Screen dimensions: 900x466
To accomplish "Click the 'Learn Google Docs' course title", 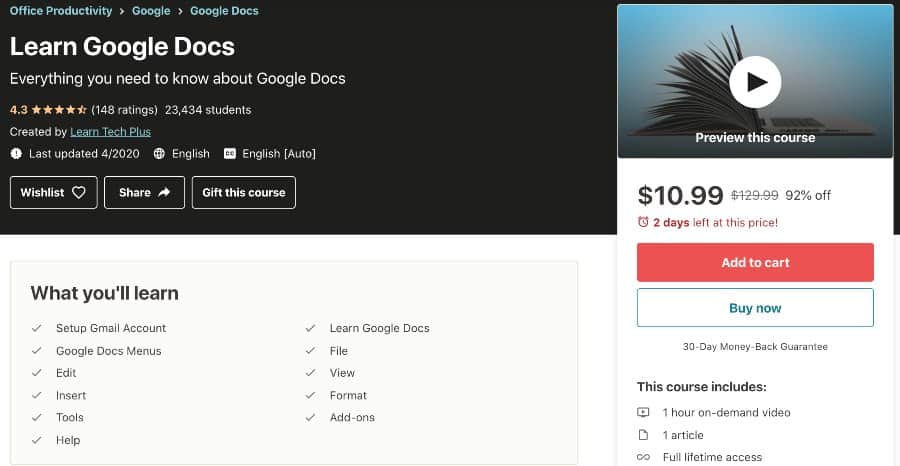I will click(122, 46).
